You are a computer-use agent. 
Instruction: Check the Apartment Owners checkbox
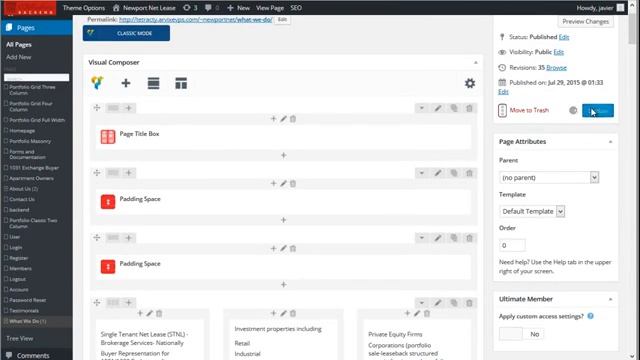point(6,178)
